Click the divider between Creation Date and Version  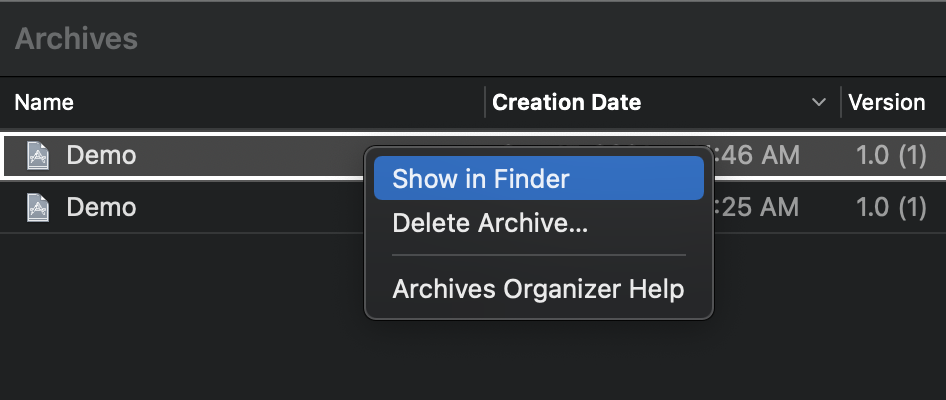coord(840,102)
